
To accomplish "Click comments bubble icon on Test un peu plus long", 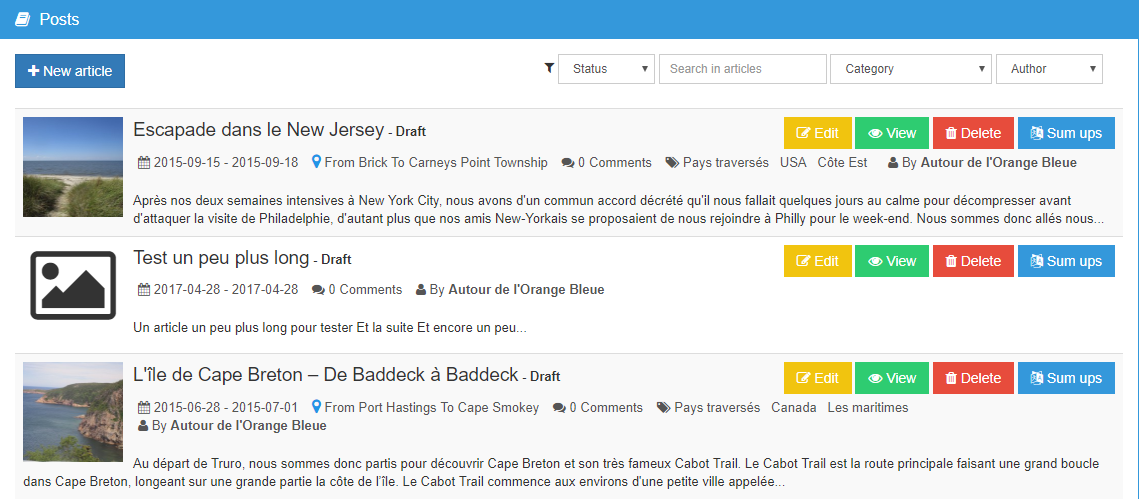I will pos(318,290).
